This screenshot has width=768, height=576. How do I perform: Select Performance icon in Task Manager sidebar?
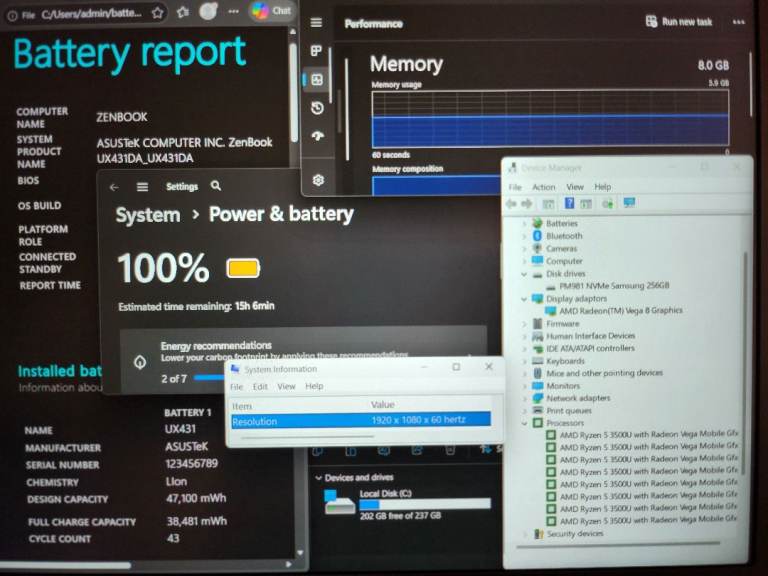point(317,79)
